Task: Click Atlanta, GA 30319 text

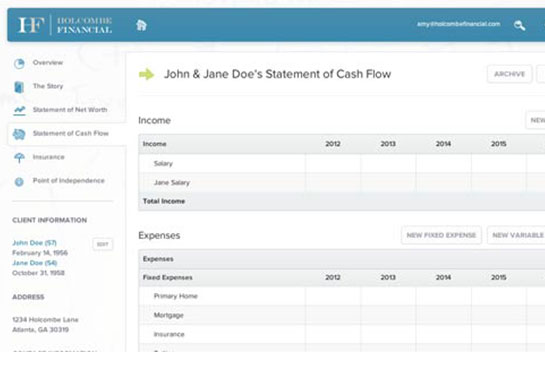Action: tap(40, 330)
